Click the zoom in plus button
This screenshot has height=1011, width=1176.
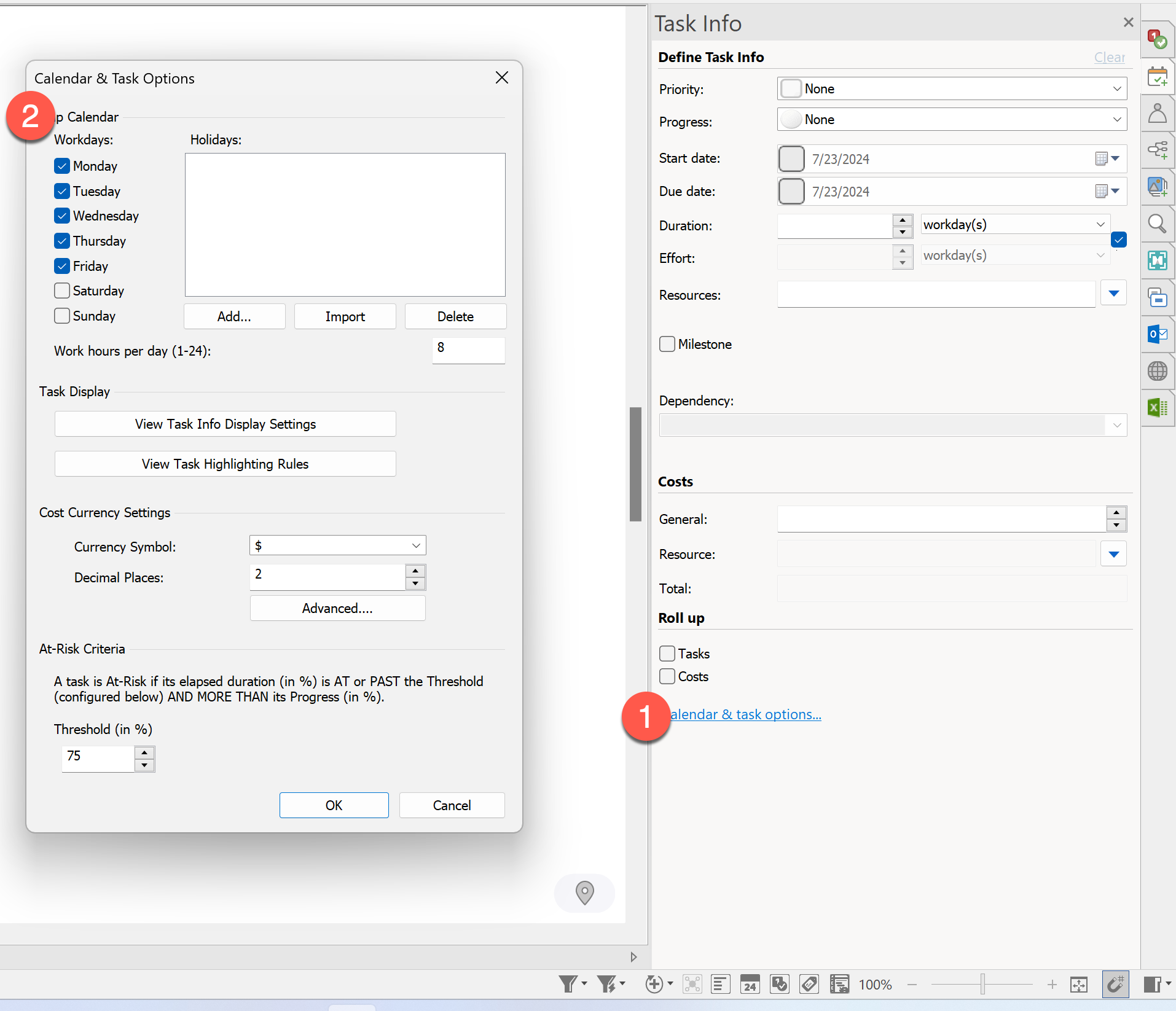tap(1052, 985)
